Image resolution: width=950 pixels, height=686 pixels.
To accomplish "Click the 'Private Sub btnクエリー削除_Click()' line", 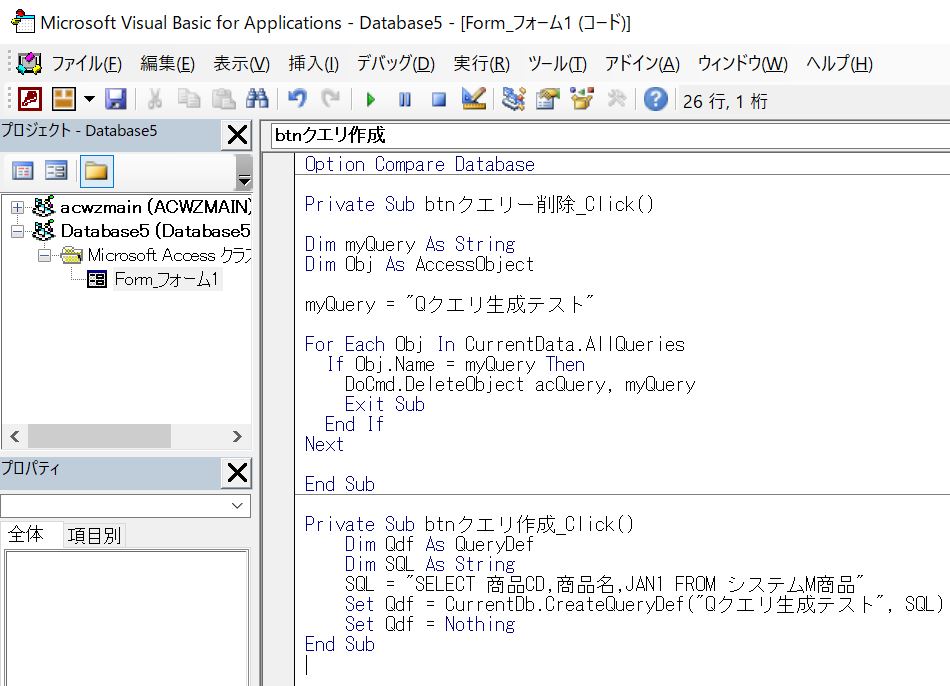I will click(x=479, y=204).
